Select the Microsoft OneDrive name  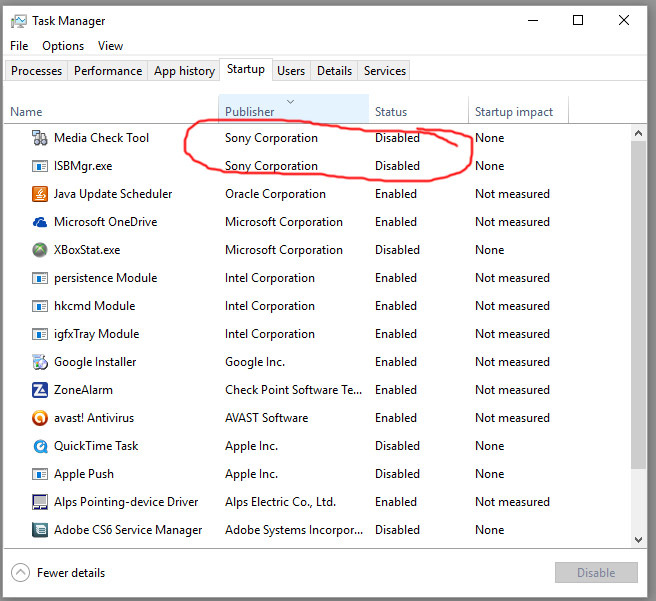pos(105,222)
